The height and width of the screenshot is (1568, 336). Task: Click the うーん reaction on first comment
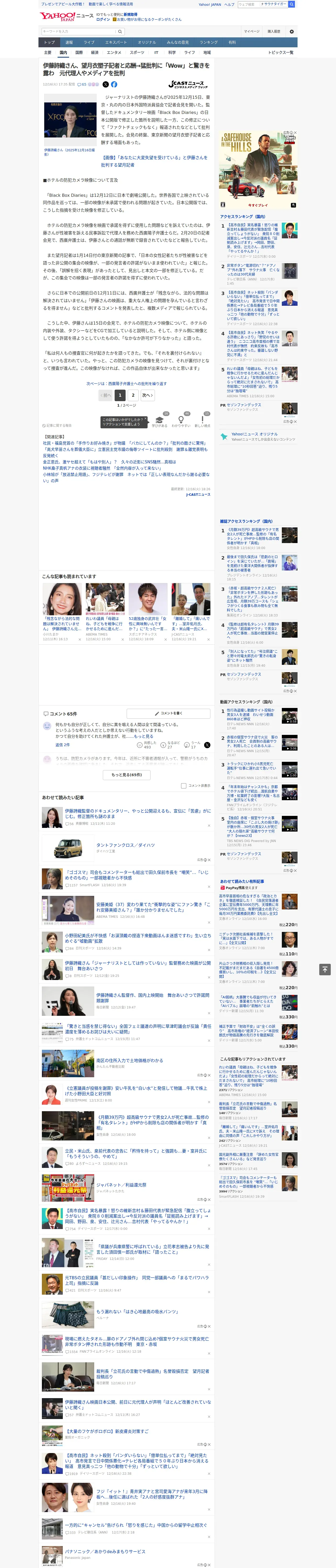pos(193,745)
